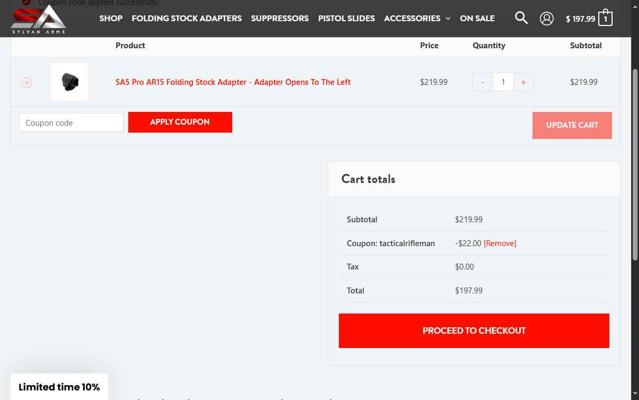Open the Accessories menu item
This screenshot has height=400, width=639.
(x=412, y=18)
